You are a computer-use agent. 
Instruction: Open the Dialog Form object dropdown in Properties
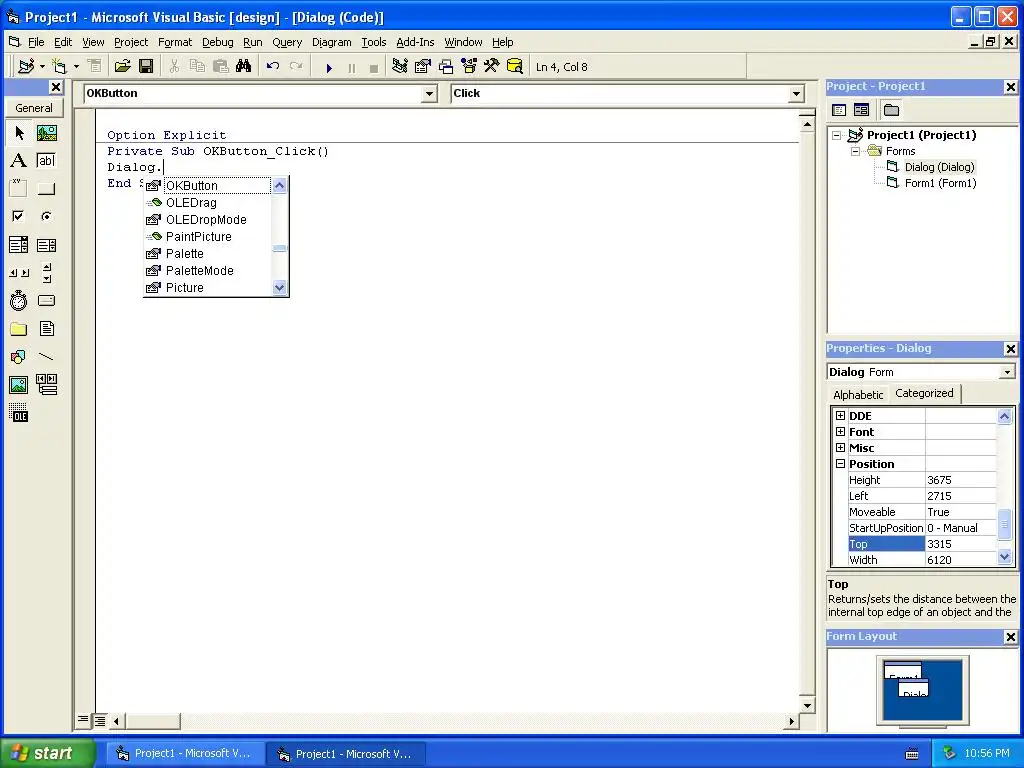(1007, 372)
